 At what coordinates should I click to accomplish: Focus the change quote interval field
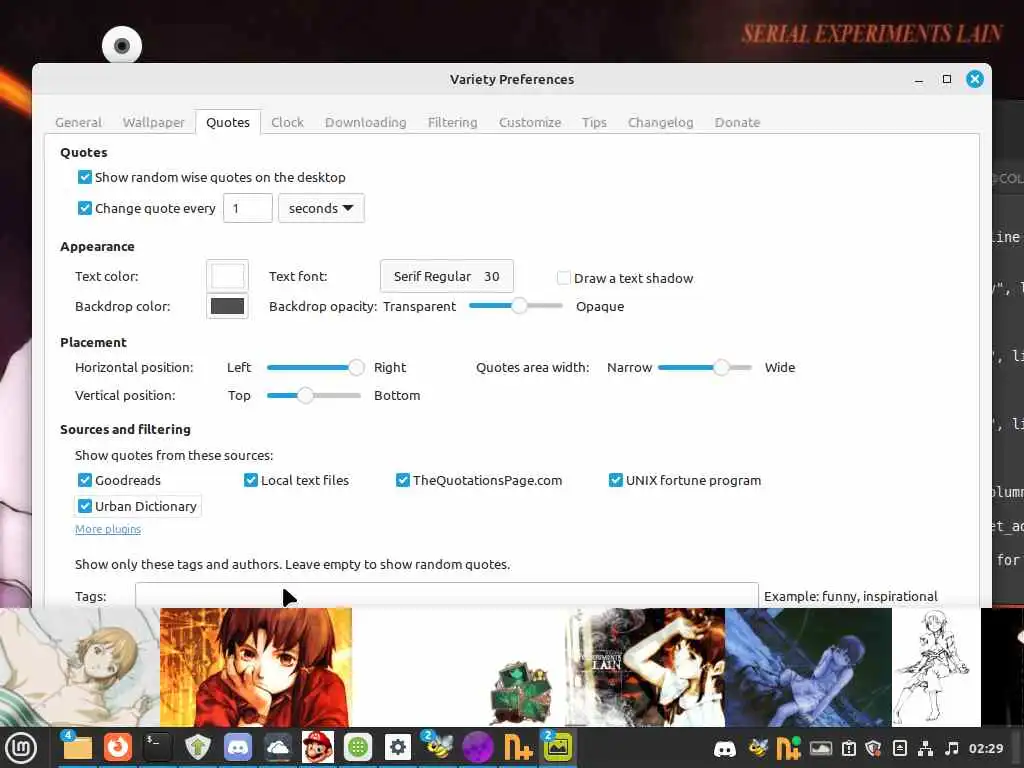click(x=248, y=208)
